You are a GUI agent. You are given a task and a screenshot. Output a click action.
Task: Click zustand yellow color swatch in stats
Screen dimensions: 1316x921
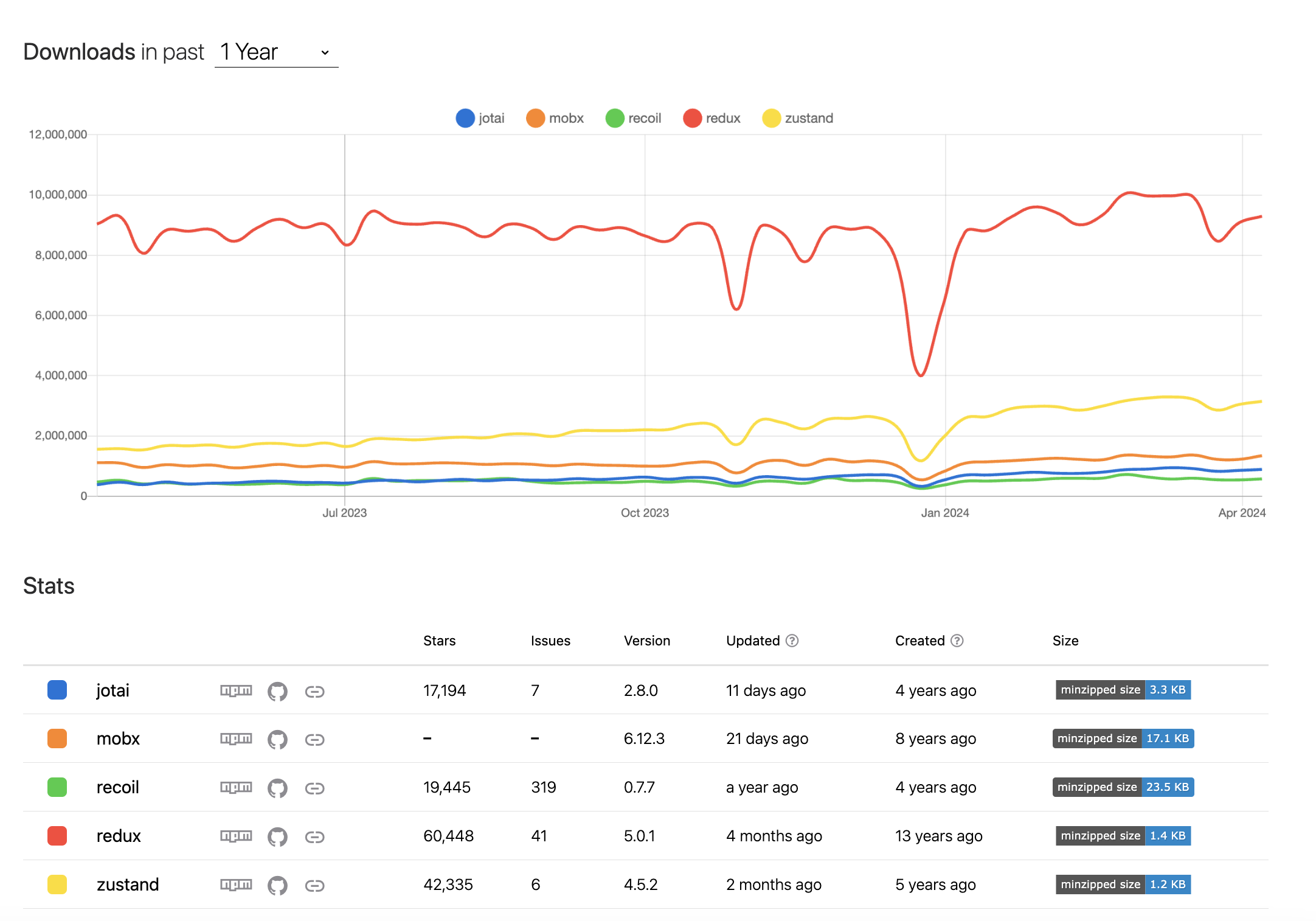(x=57, y=885)
